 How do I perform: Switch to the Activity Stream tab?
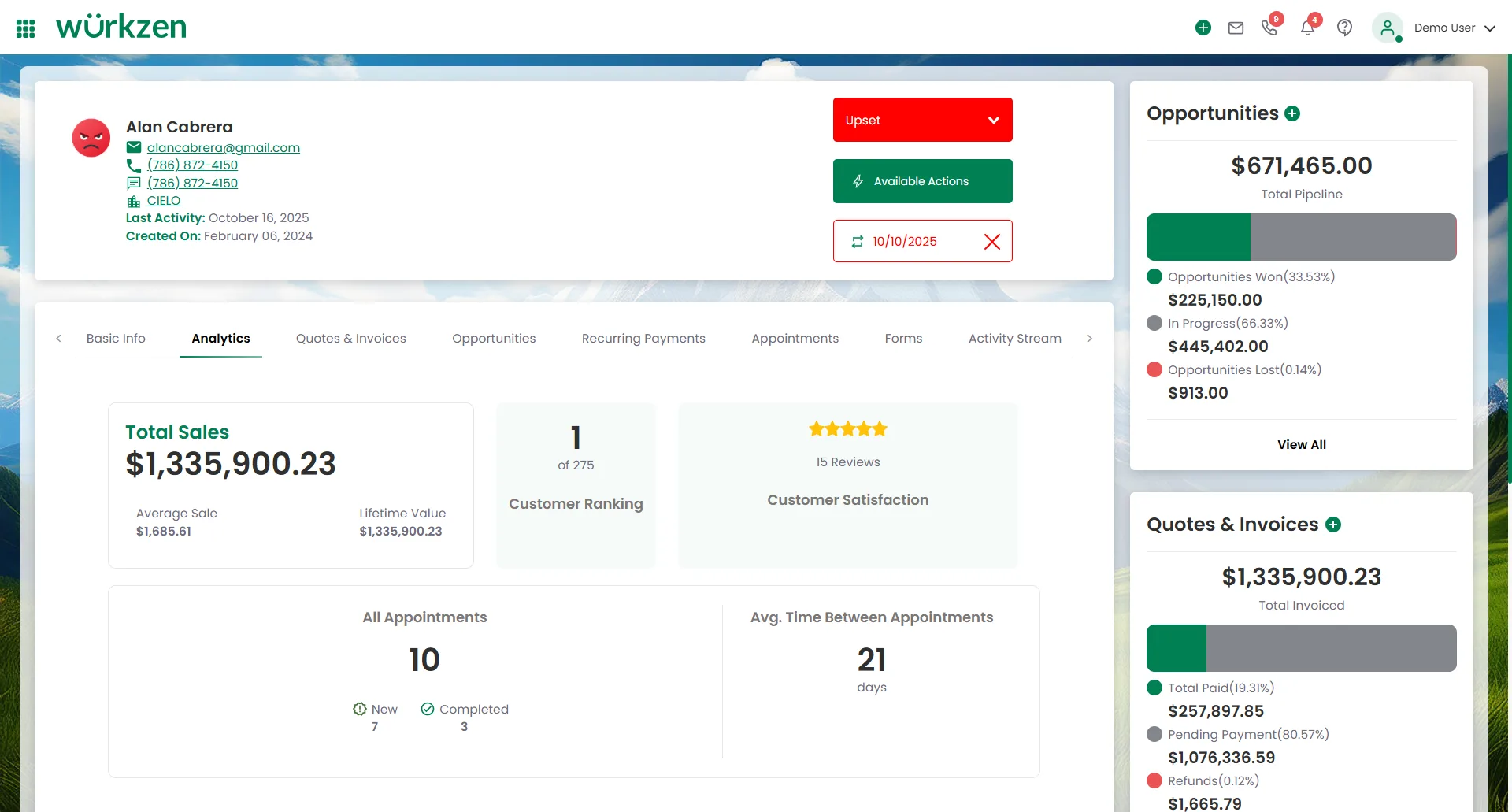point(1014,339)
